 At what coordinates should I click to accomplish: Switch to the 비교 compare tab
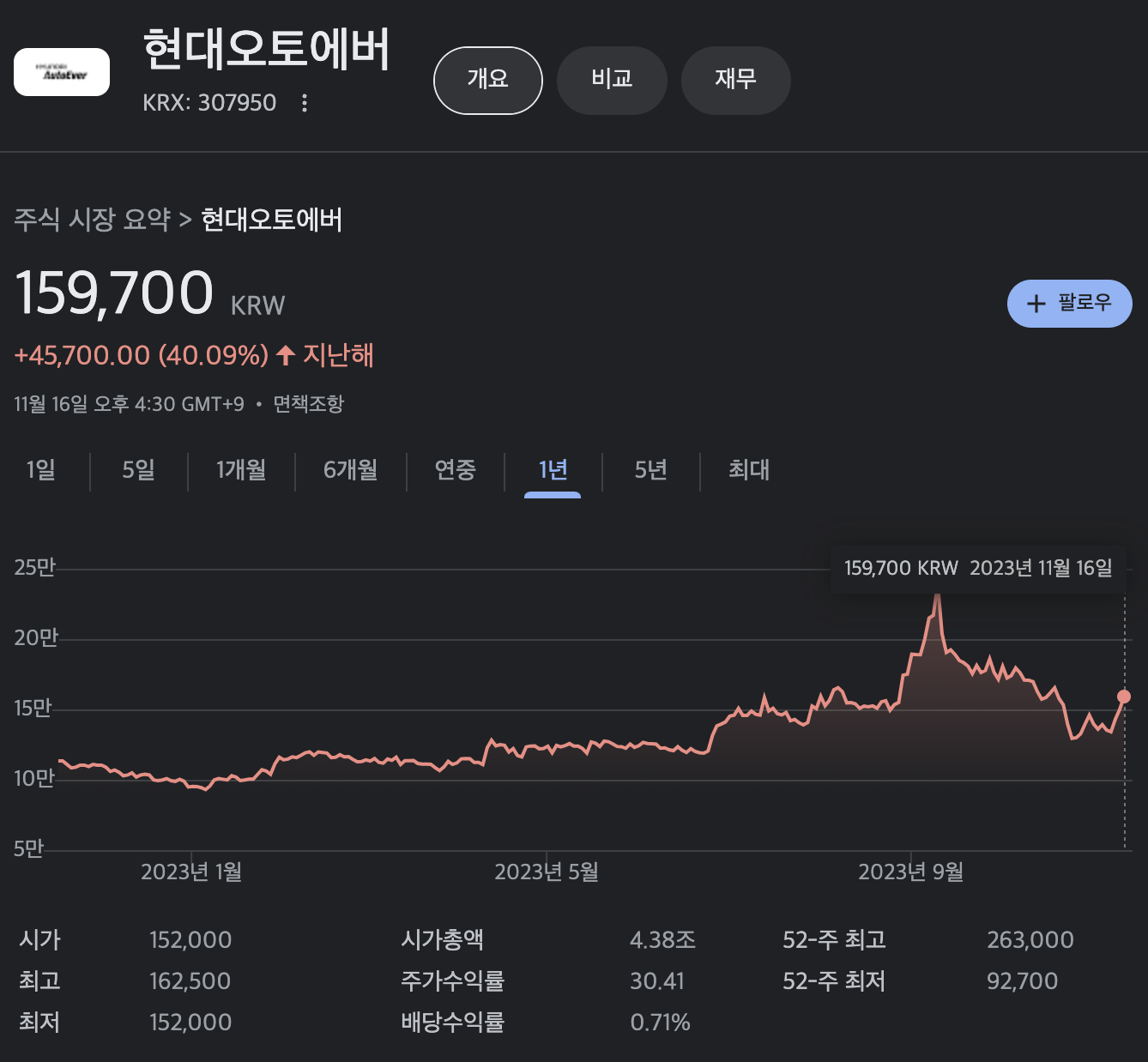[612, 80]
